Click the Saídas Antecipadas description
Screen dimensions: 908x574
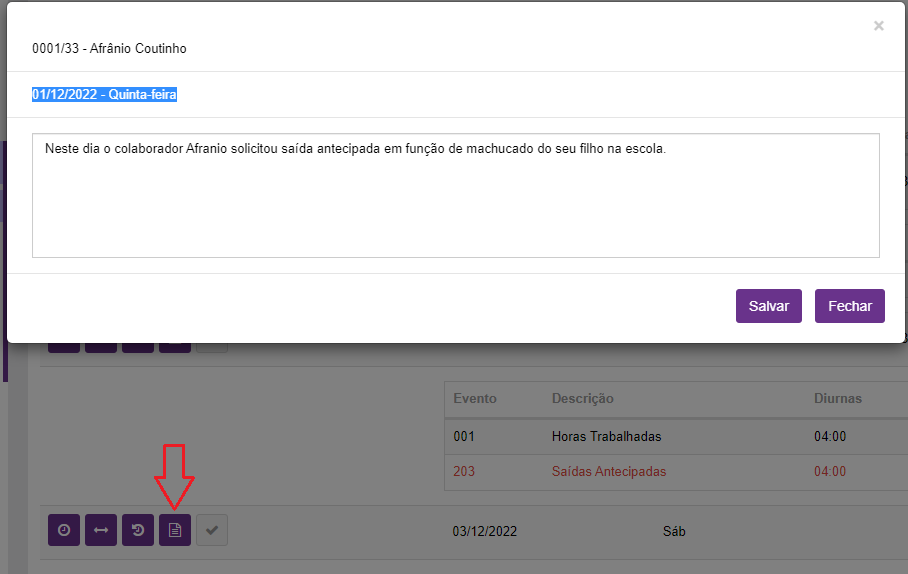click(608, 471)
